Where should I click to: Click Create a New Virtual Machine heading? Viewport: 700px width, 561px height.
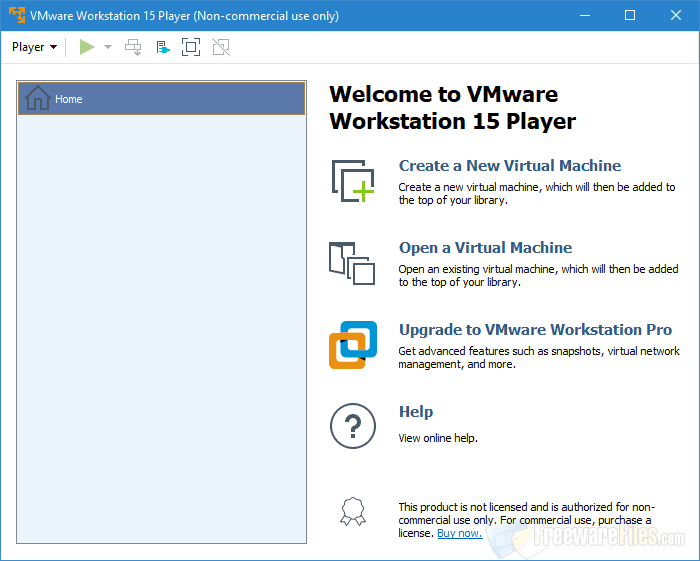click(x=510, y=166)
